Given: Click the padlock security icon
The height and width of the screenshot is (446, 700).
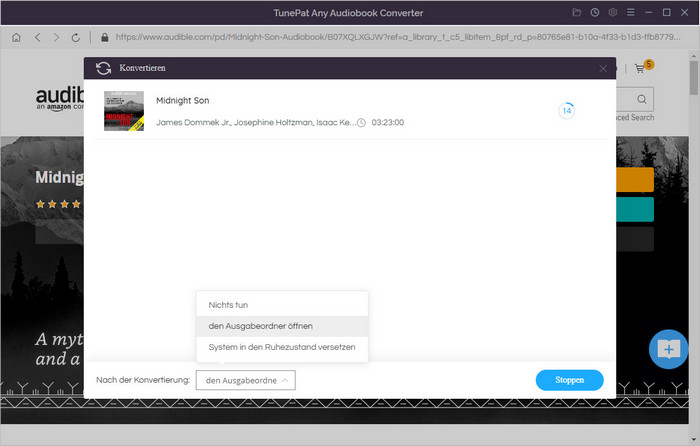Looking at the screenshot, I should pyautogui.click(x=104, y=37).
